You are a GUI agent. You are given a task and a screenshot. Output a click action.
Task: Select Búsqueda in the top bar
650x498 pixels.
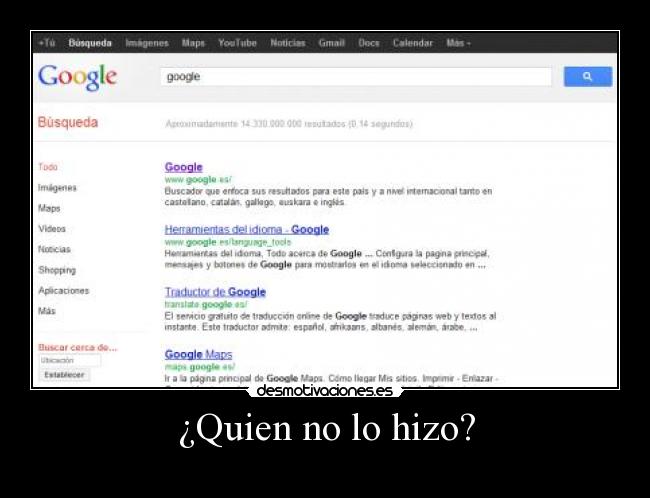coord(90,43)
